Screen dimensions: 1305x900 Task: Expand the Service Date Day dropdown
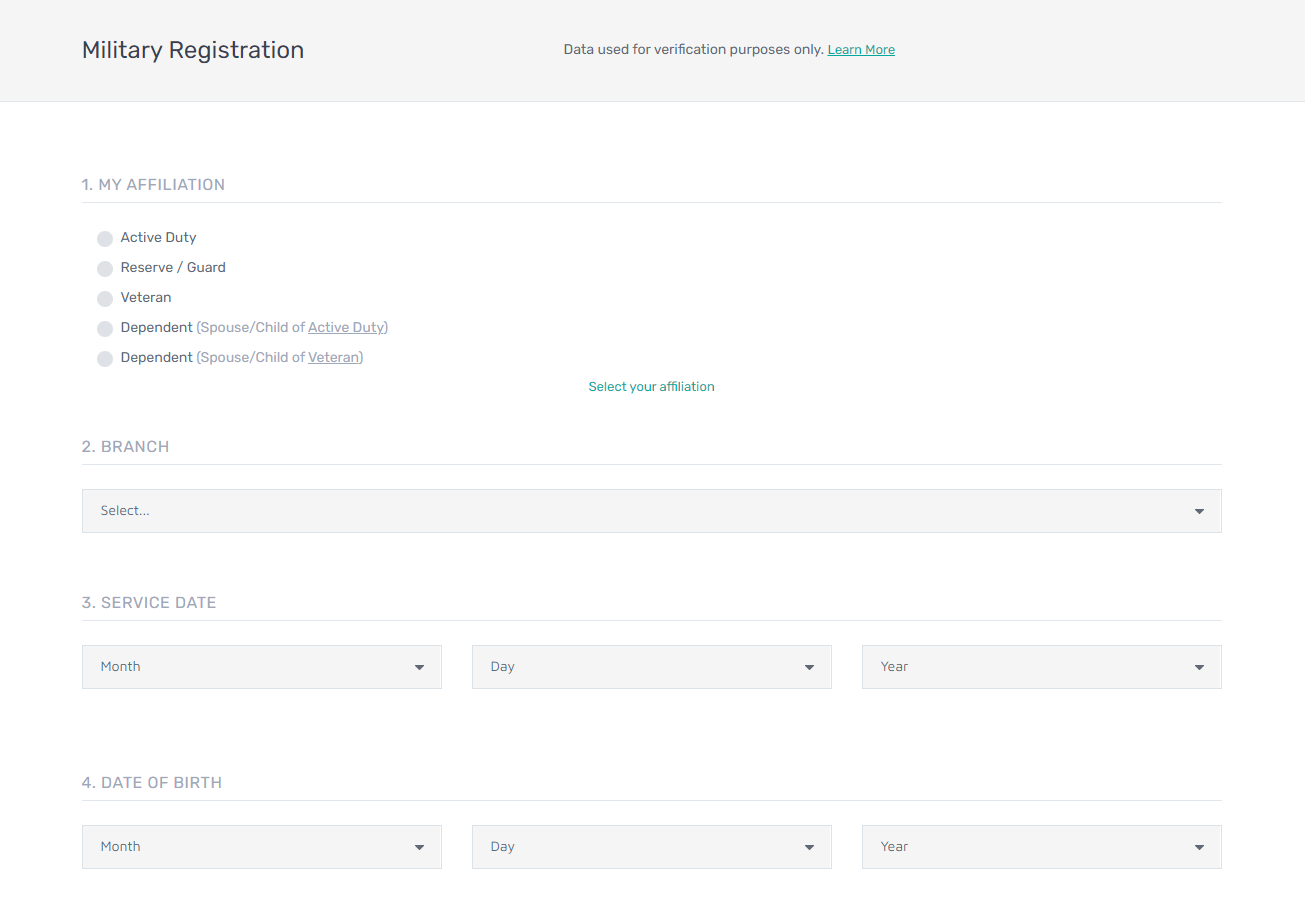651,667
